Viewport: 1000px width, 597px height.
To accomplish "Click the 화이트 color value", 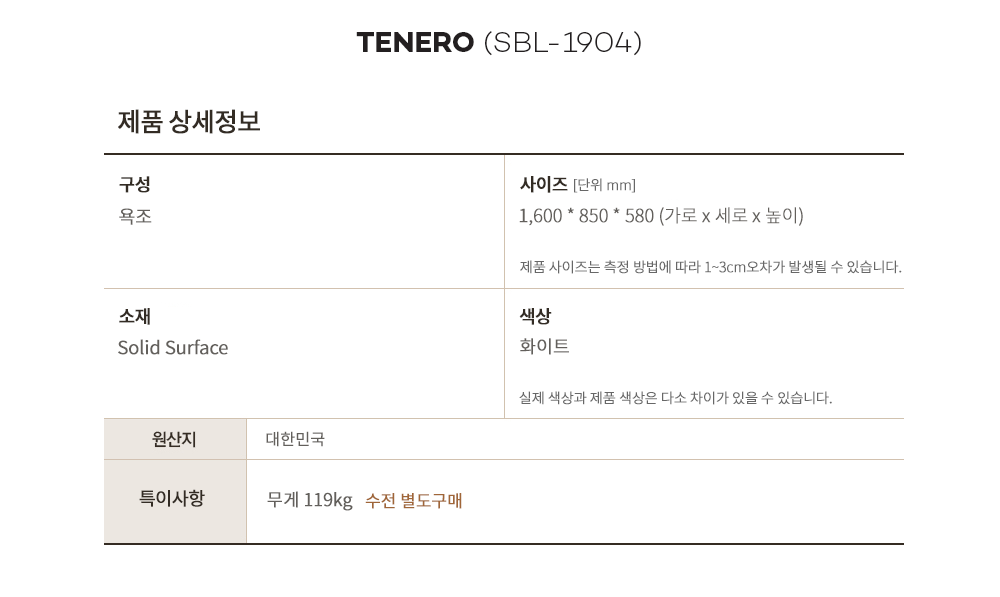I will pyautogui.click(x=544, y=347).
